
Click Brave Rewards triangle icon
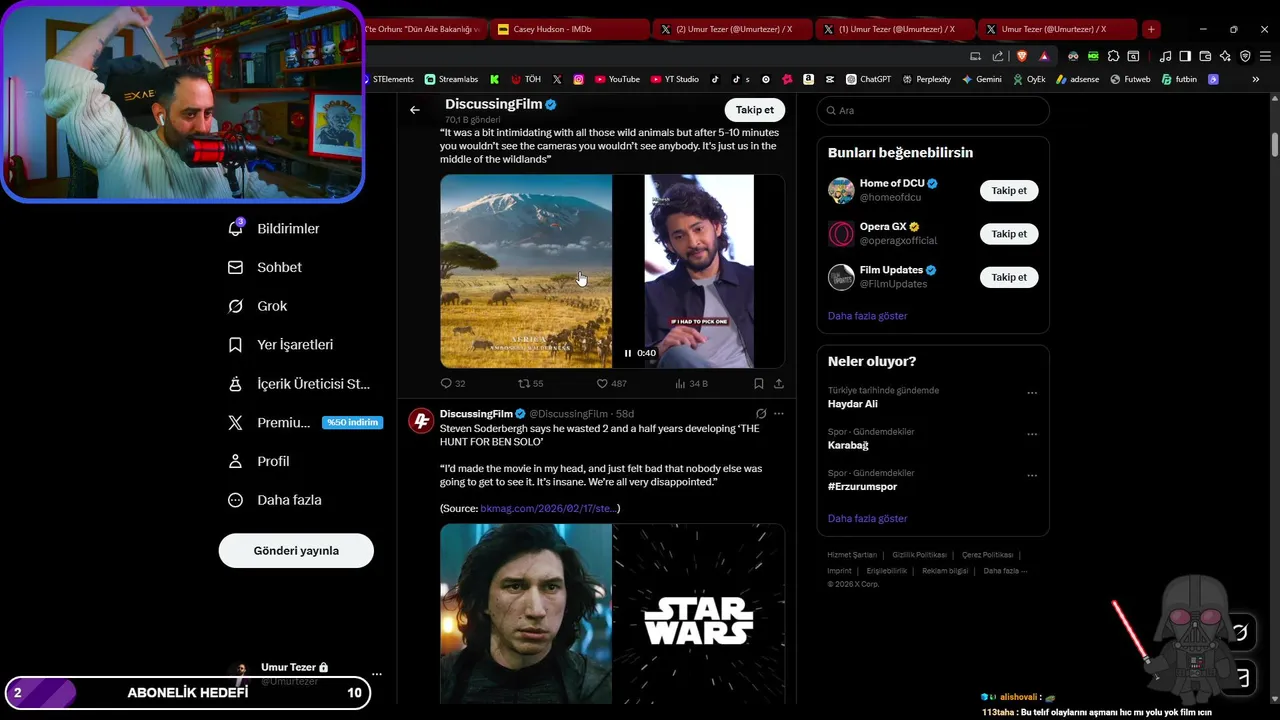1044,56
